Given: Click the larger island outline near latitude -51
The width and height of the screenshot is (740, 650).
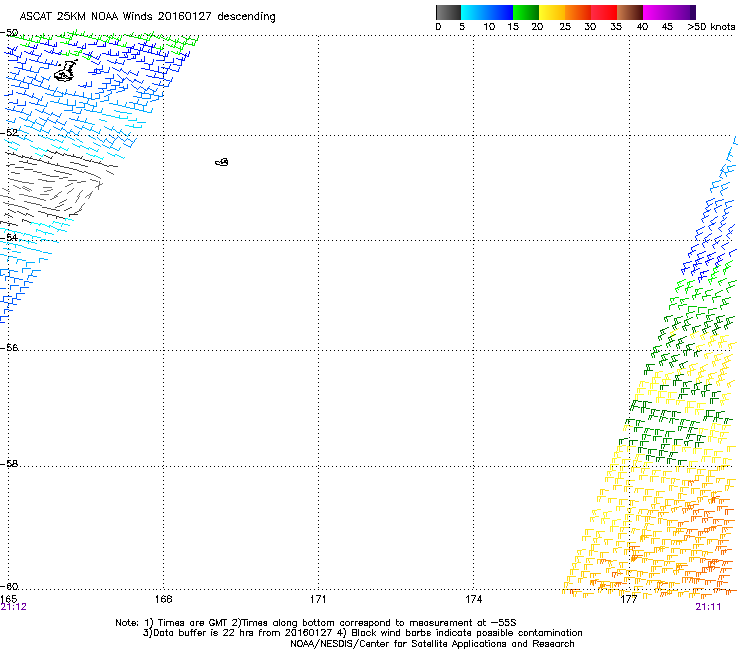Looking at the screenshot, I should coord(66,71).
